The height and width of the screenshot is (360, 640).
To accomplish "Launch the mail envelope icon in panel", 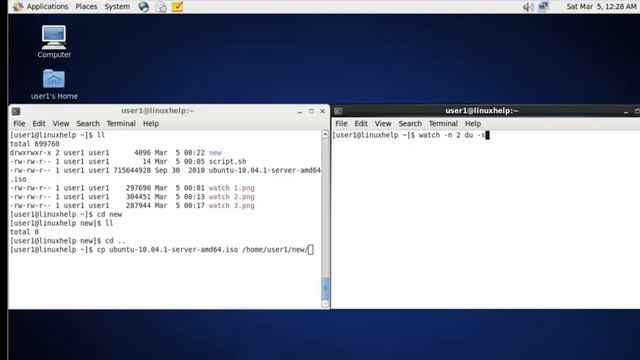I will (x=161, y=7).
